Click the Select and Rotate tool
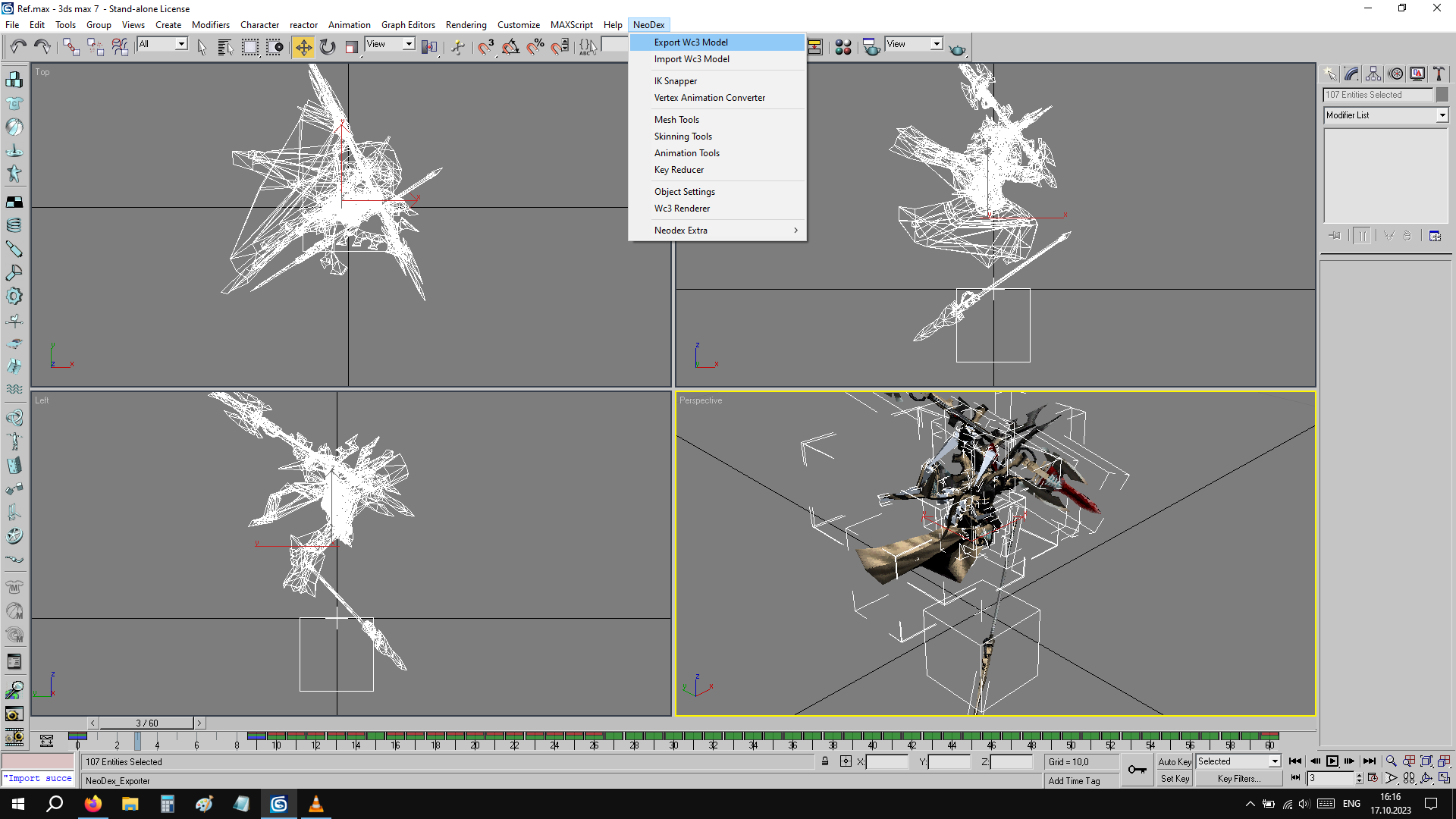Viewport: 1456px width, 819px height. coord(328,47)
